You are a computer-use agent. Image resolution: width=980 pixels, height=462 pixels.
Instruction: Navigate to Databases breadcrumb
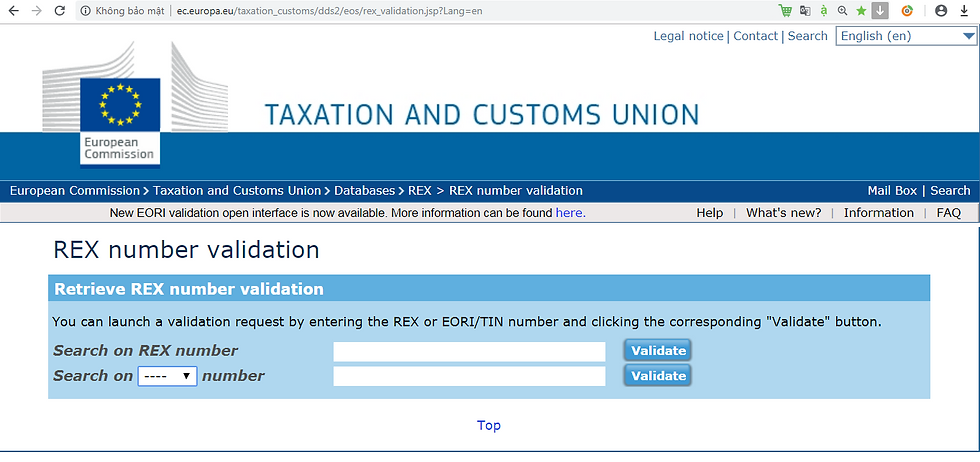click(364, 191)
